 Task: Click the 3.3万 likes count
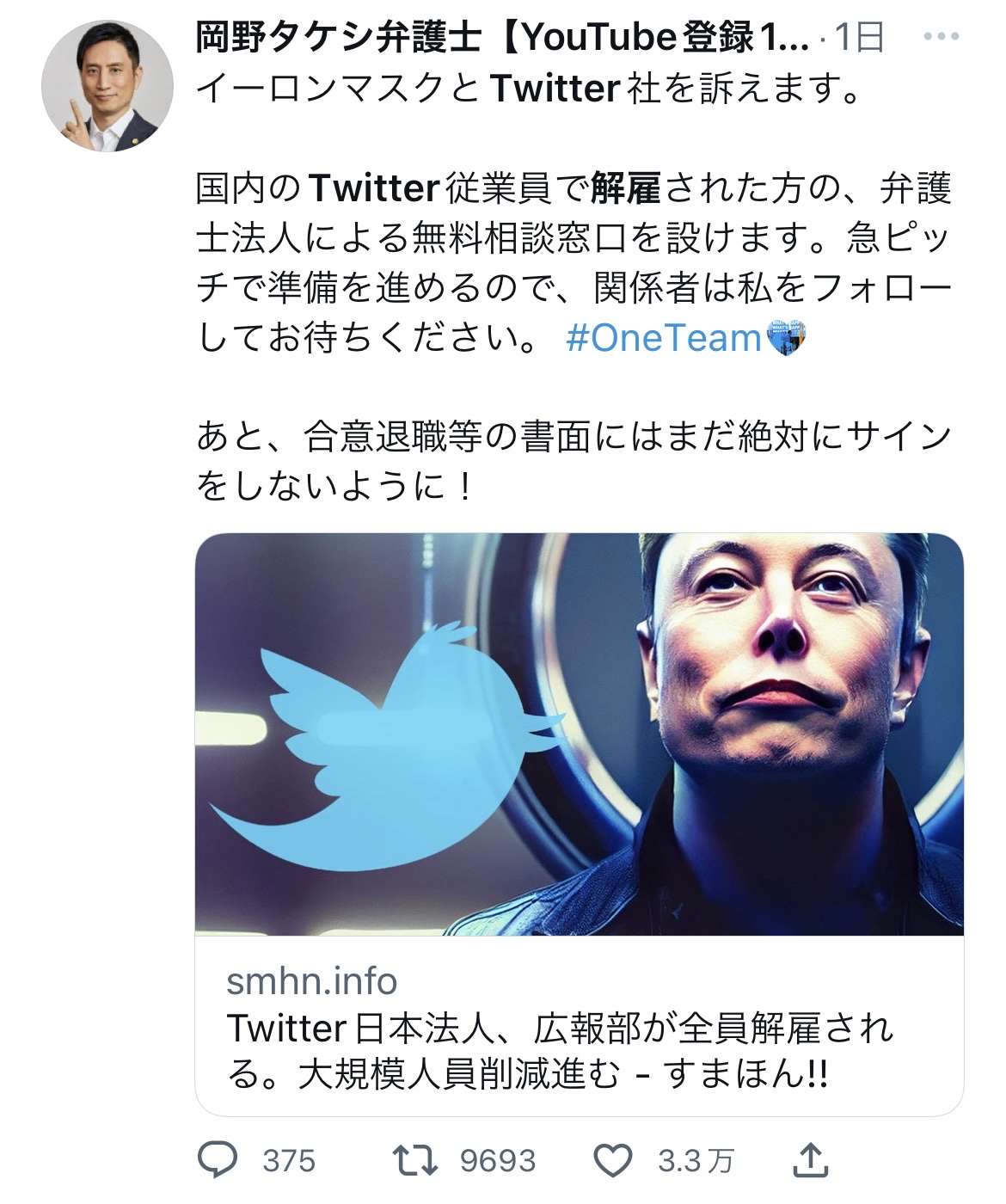point(696,1160)
